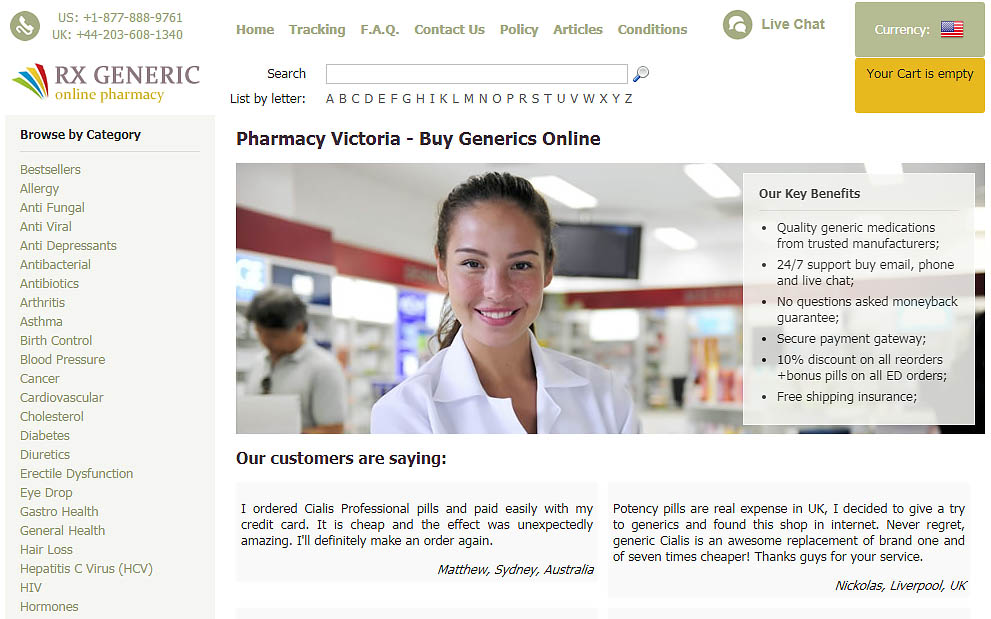Open the Tracking menu item

point(317,30)
